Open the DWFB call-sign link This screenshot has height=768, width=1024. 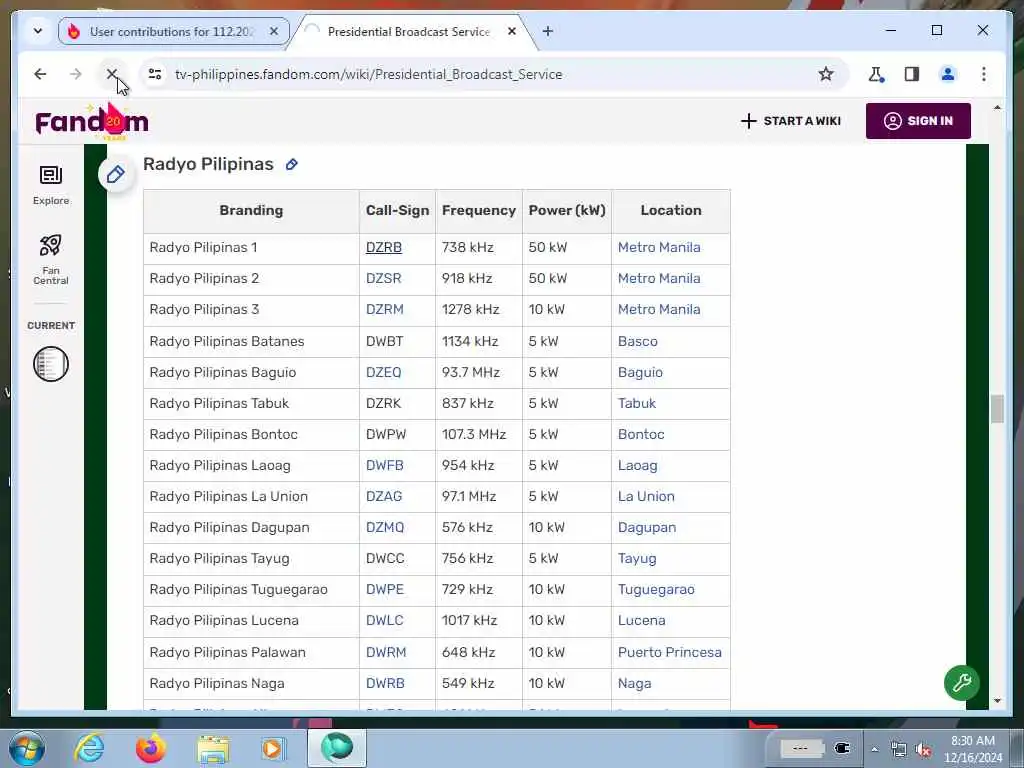385,466
